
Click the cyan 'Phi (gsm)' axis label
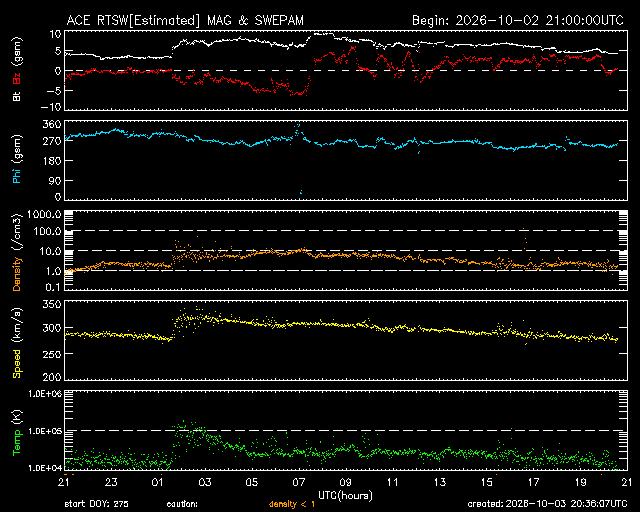(17, 159)
